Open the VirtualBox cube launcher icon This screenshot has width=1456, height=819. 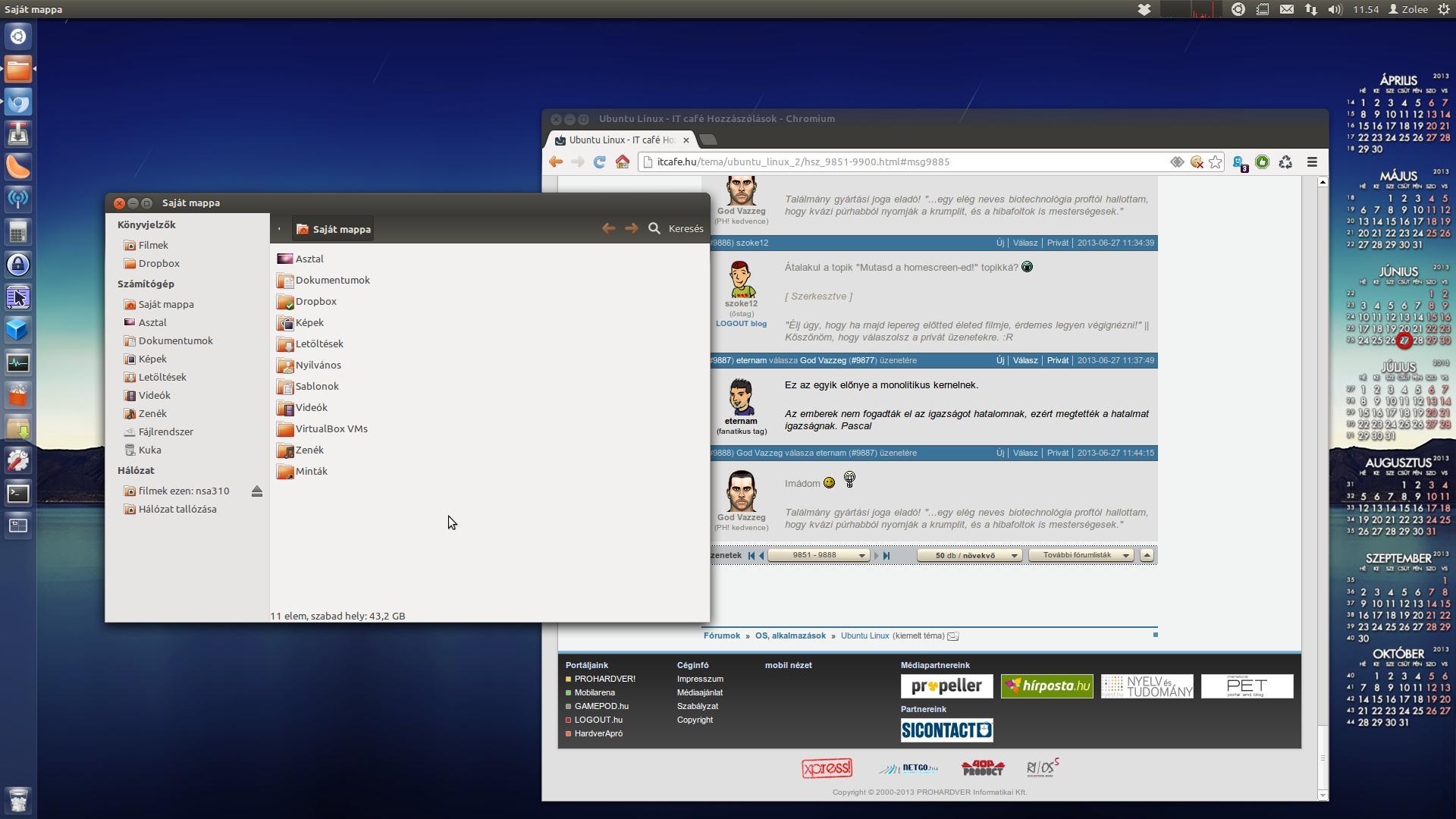(18, 330)
